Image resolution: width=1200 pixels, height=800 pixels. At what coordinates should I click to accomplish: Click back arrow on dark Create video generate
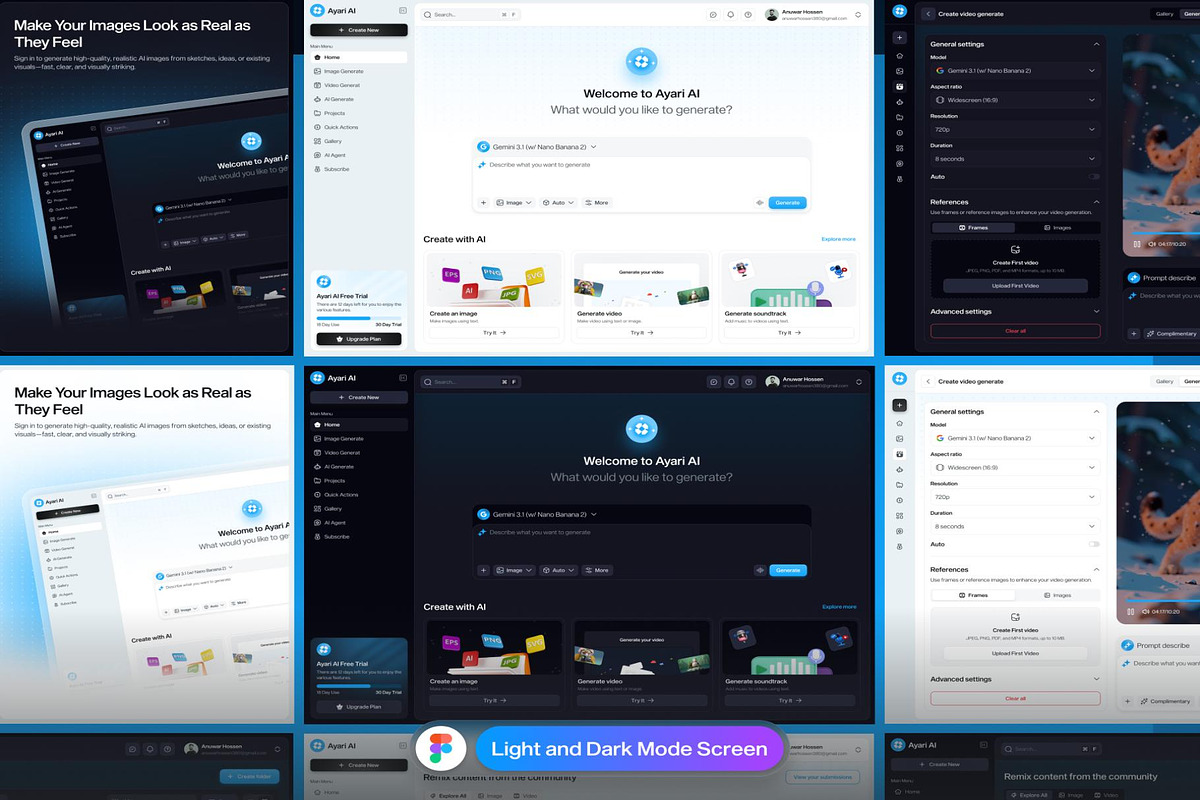click(928, 14)
